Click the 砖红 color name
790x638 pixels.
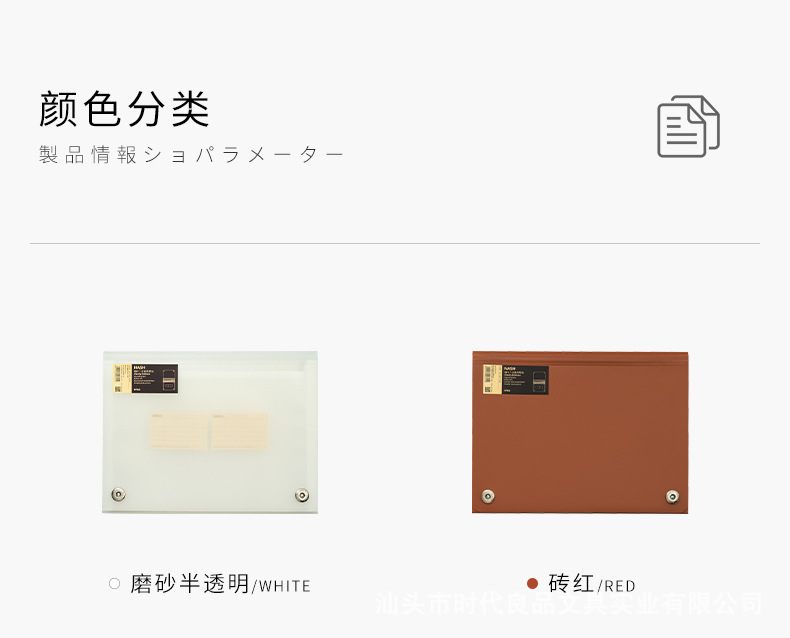[572, 584]
